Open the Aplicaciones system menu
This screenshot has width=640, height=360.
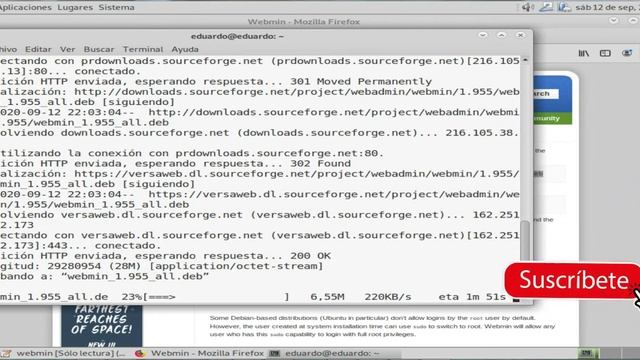pyautogui.click(x=25, y=7)
